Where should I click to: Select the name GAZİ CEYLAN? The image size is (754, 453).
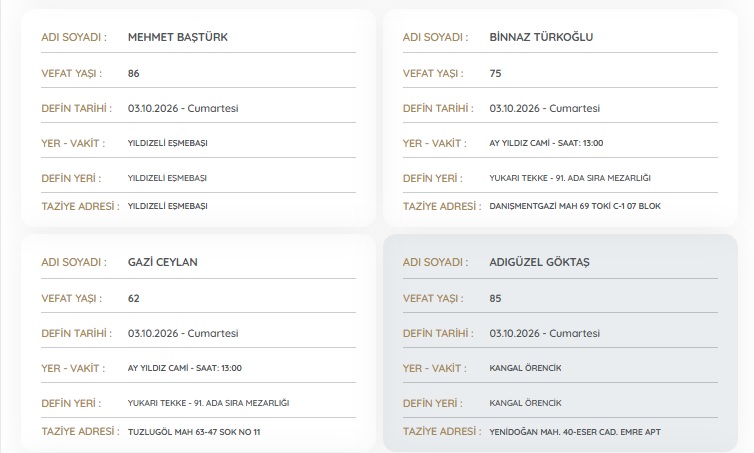pyautogui.click(x=163, y=262)
